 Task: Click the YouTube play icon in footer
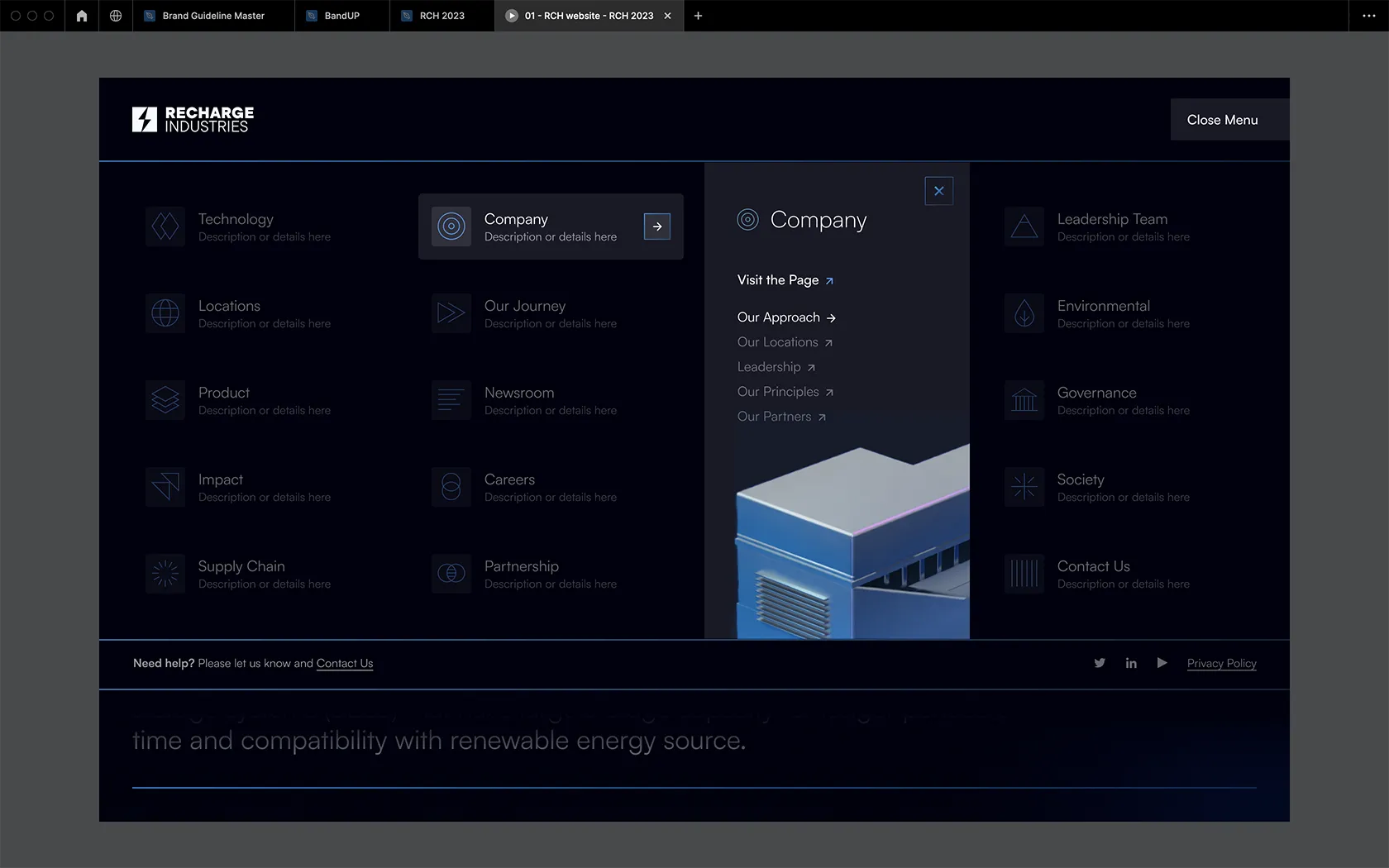click(1162, 663)
